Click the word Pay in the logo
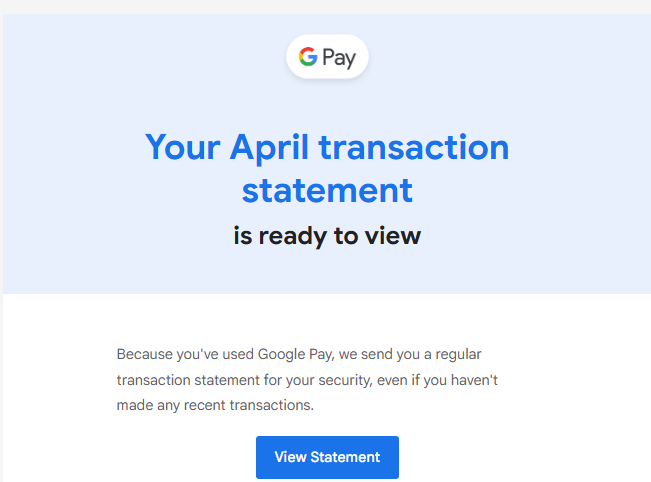651x482 pixels. click(x=339, y=58)
